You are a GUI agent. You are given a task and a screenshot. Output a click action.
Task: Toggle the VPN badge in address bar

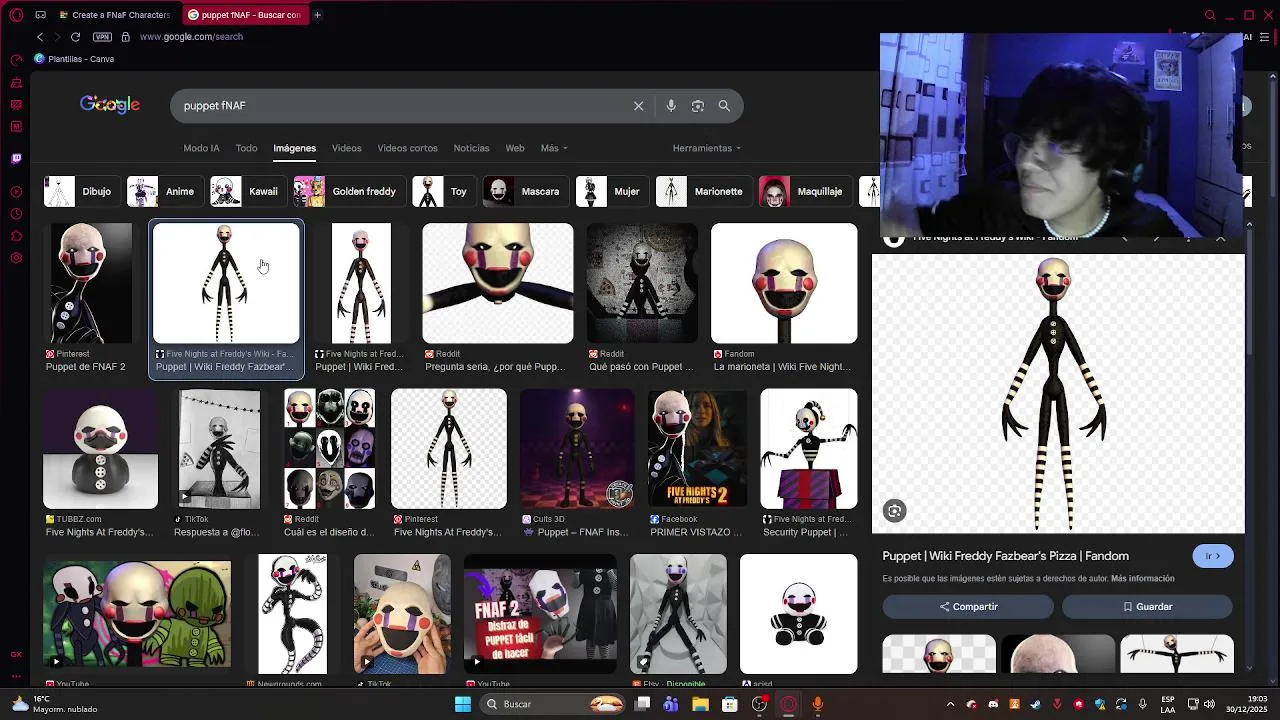tap(102, 37)
